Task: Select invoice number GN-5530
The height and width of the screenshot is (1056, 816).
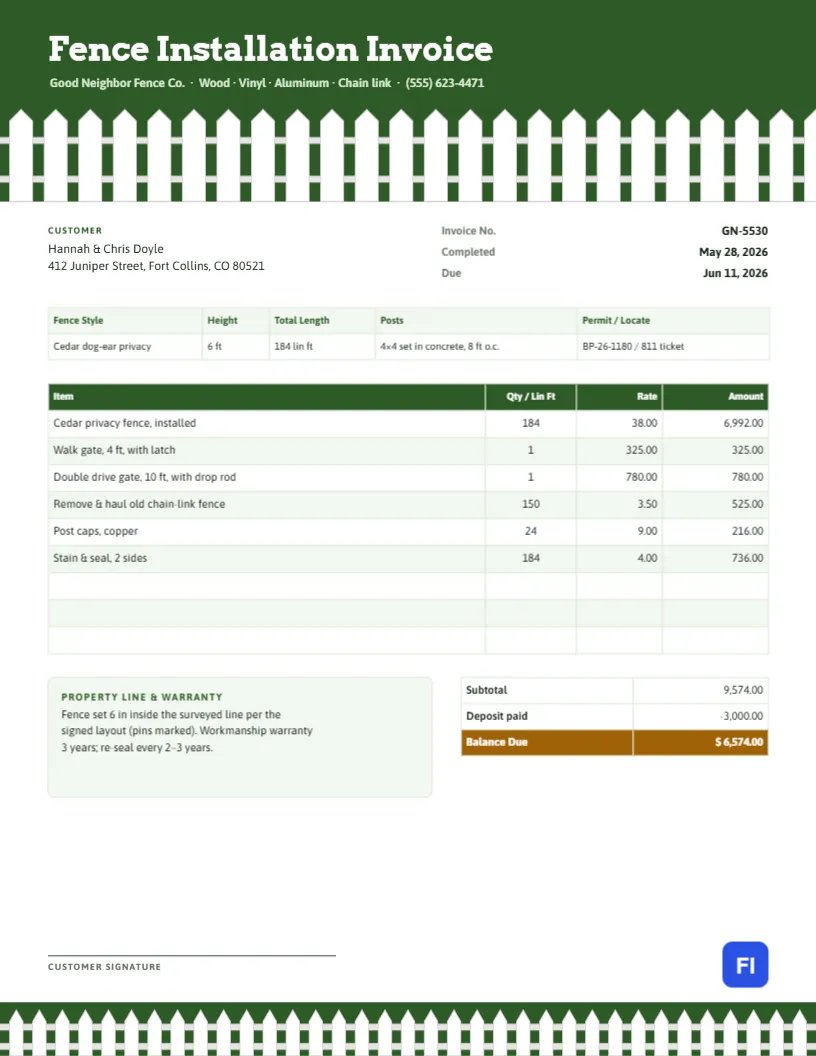Action: pos(745,230)
